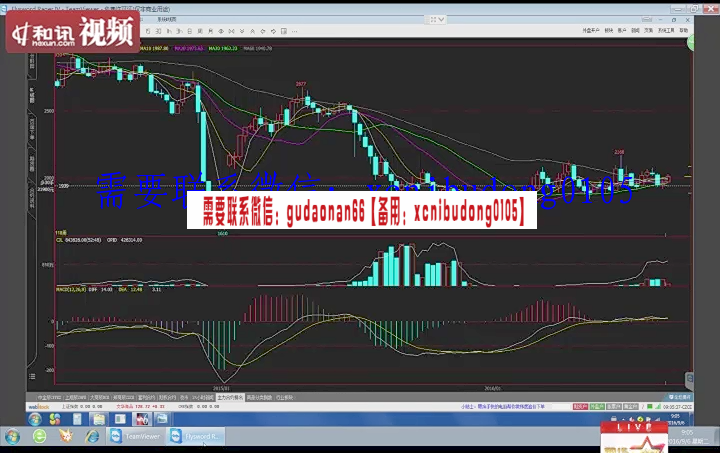This screenshot has width=723, height=453.
Task: Open the remote Windows Start button
Action: tap(35, 419)
